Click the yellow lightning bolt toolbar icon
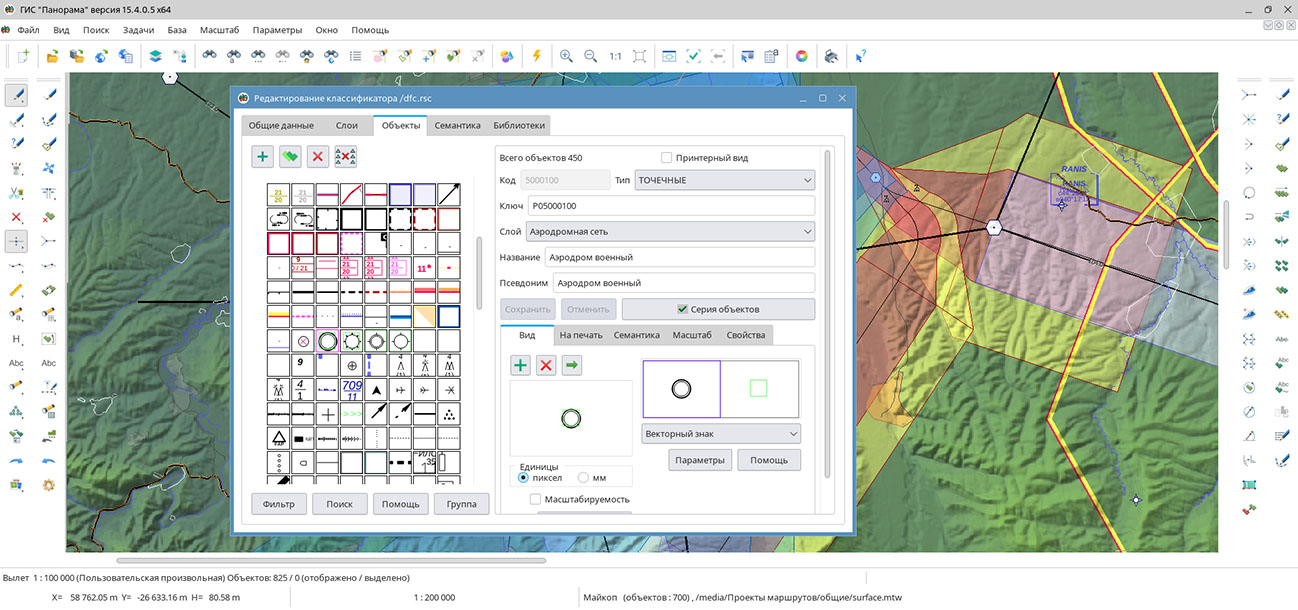Screen dimensions: 1298x610 coord(536,56)
